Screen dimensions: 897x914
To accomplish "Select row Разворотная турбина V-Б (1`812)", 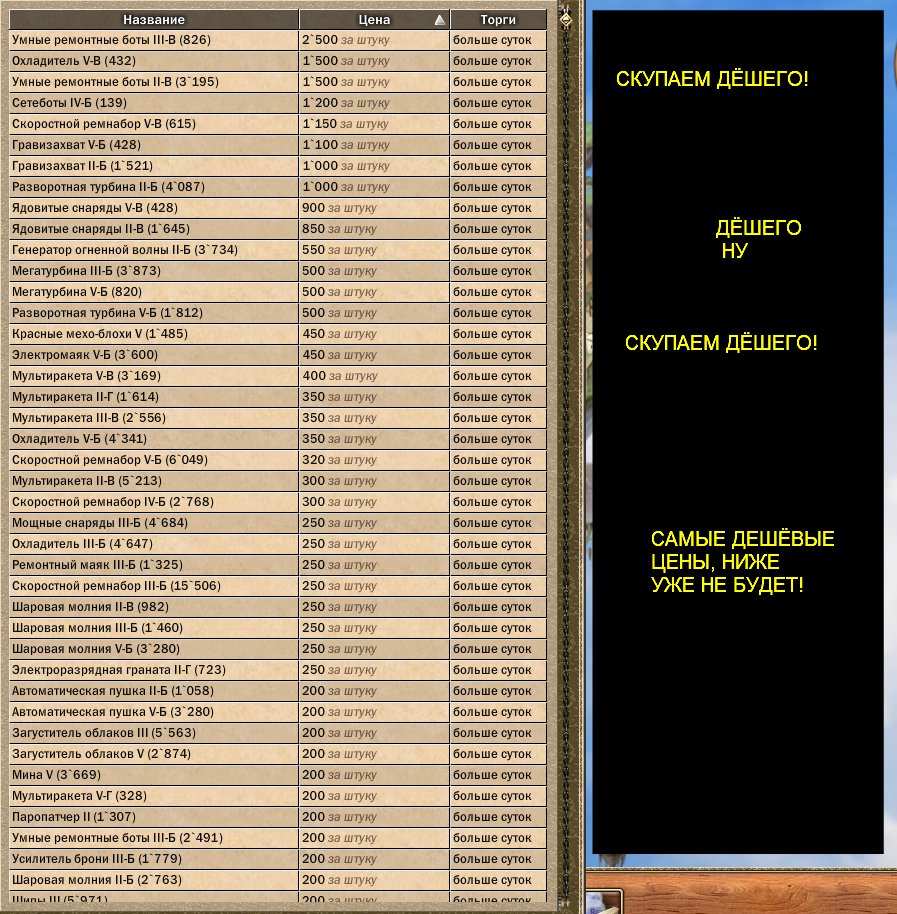I will pos(278,313).
